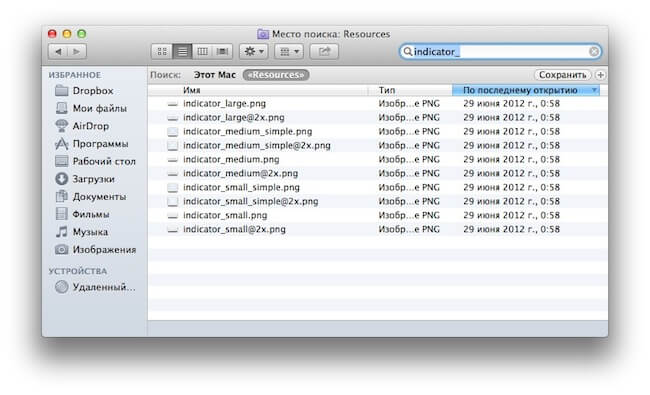Open Изображения in the sidebar
The height and width of the screenshot is (395, 650).
pyautogui.click(x=104, y=250)
